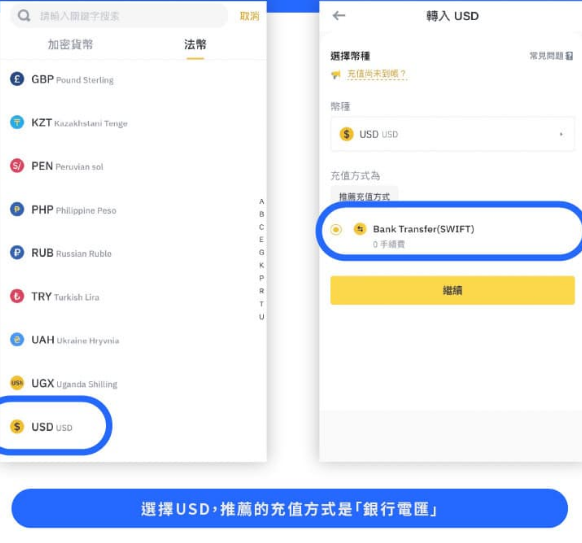
Task: Select the PHP peso coin icon
Action: click(x=17, y=209)
